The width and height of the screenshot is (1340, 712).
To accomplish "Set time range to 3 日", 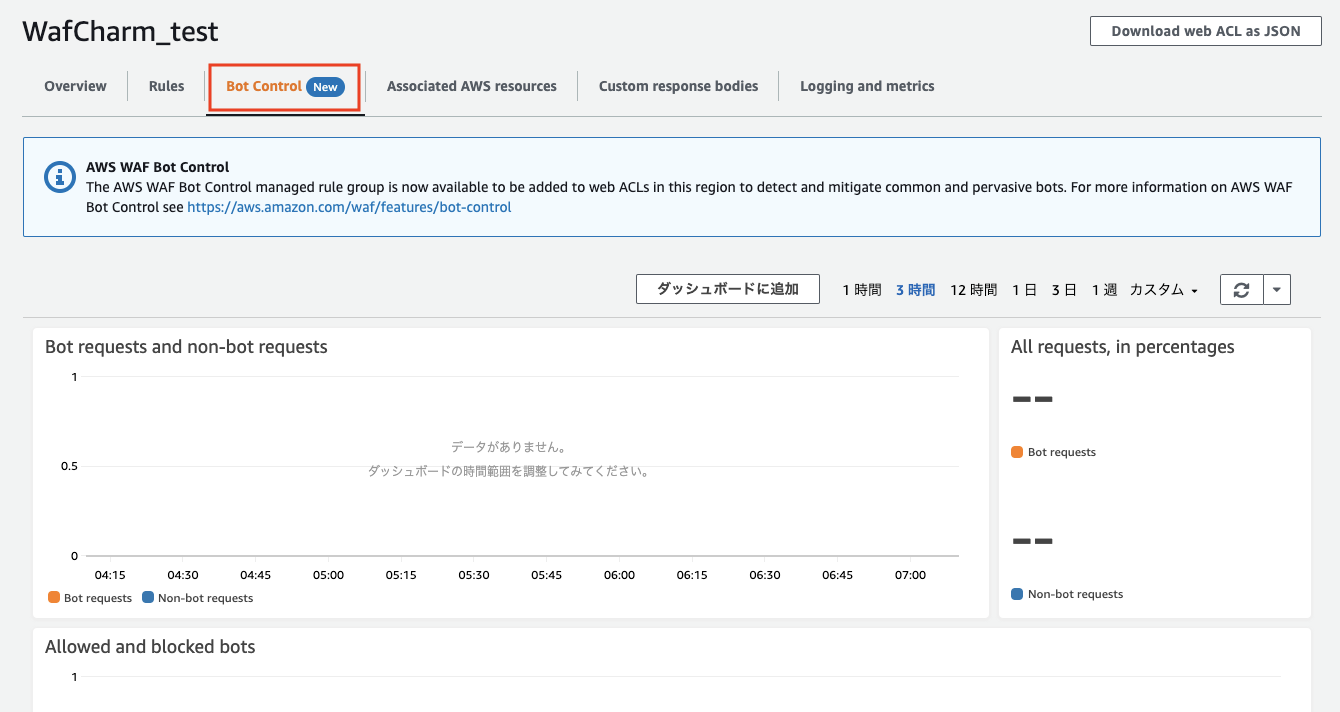I will pyautogui.click(x=1064, y=290).
